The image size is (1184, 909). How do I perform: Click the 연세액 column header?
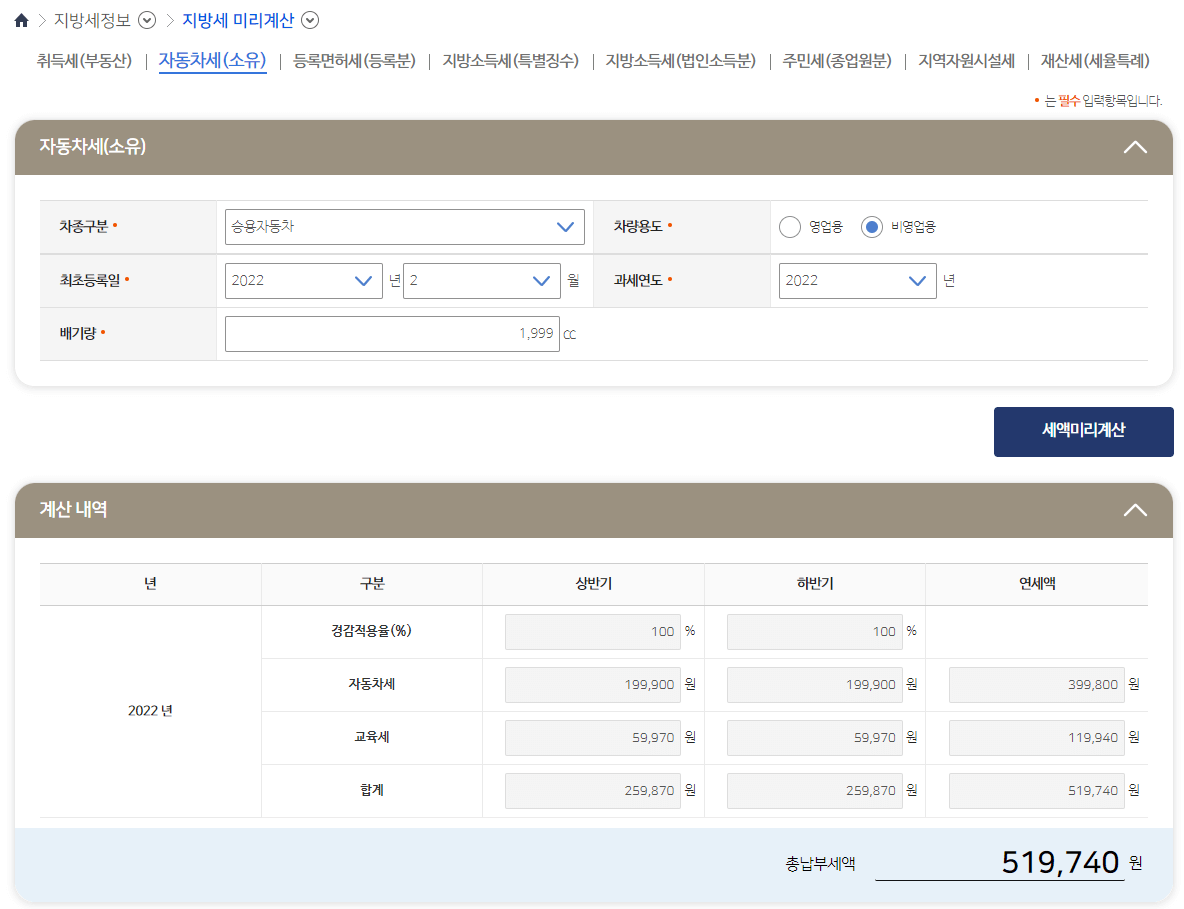(x=1037, y=584)
